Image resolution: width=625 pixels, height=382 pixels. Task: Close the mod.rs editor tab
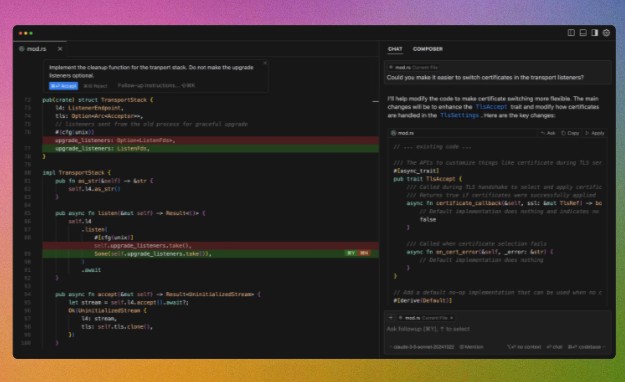point(60,49)
